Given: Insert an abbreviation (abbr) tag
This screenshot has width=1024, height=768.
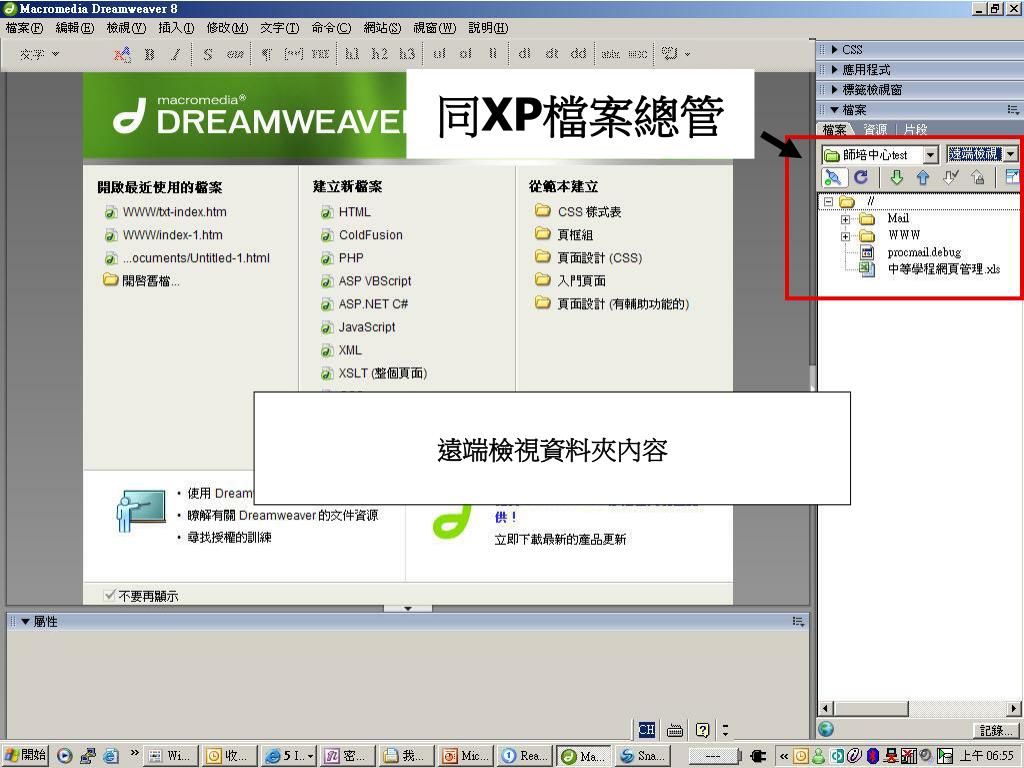Looking at the screenshot, I should point(611,54).
